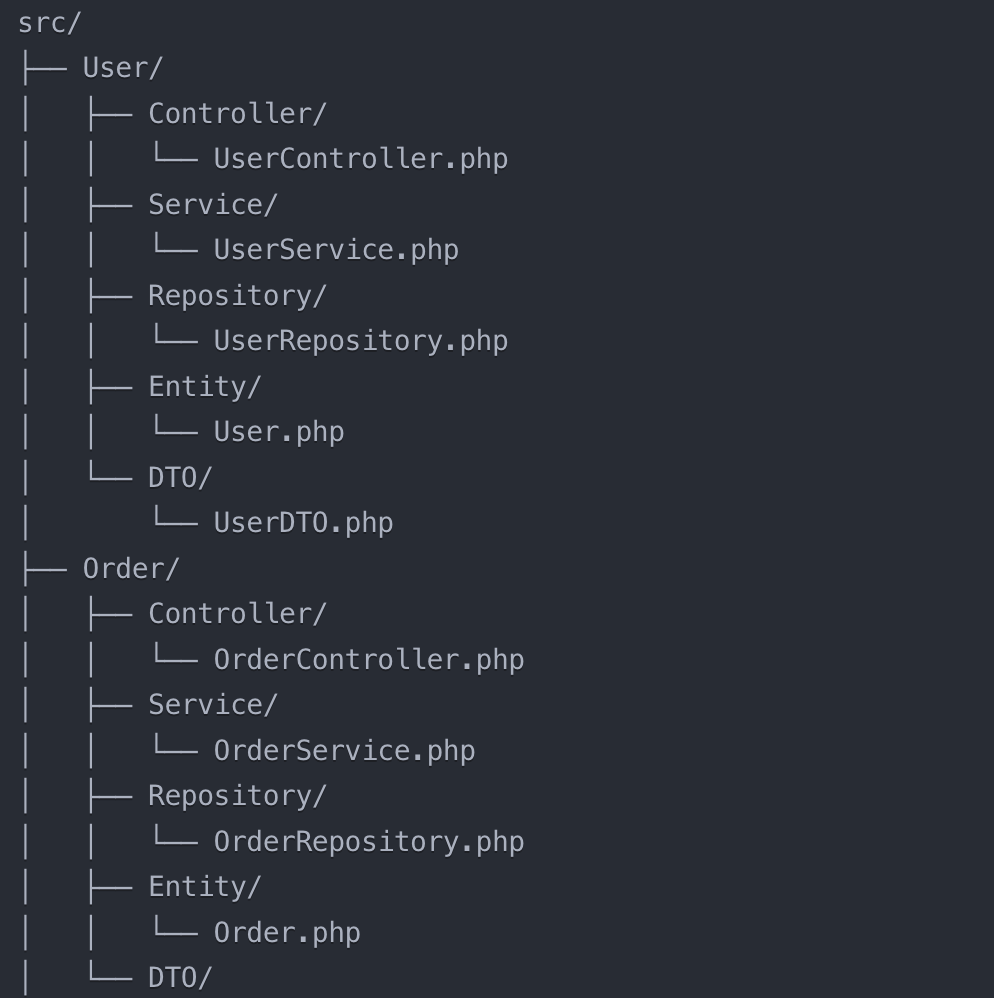Click the UserDTO.php entry
Screen dimensions: 994x998
304,523
